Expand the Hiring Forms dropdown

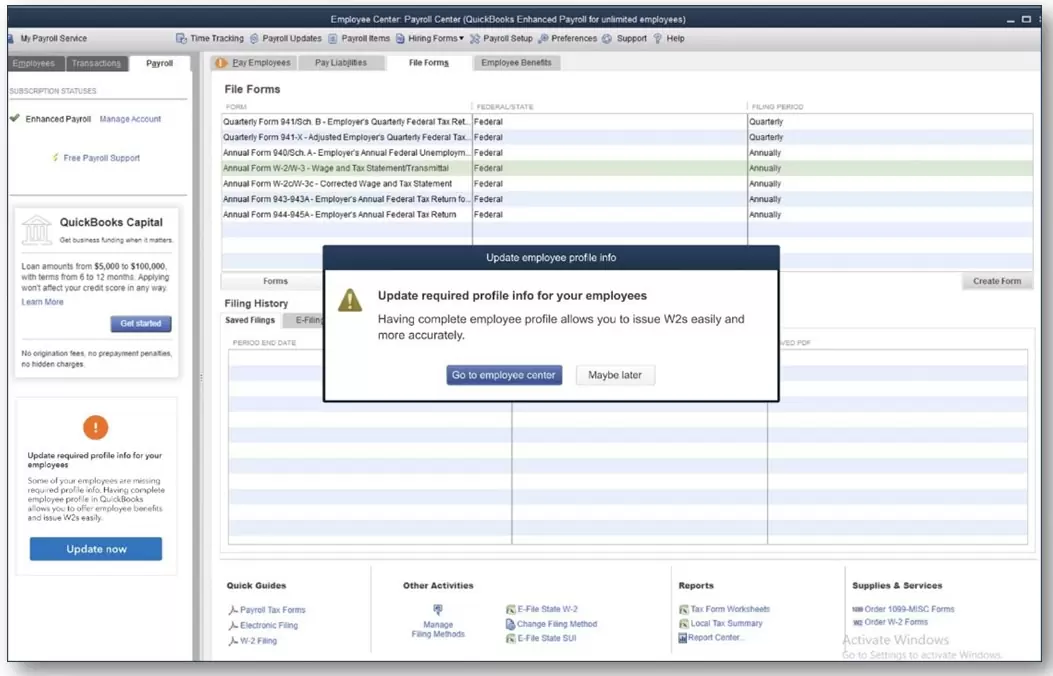(x=435, y=39)
